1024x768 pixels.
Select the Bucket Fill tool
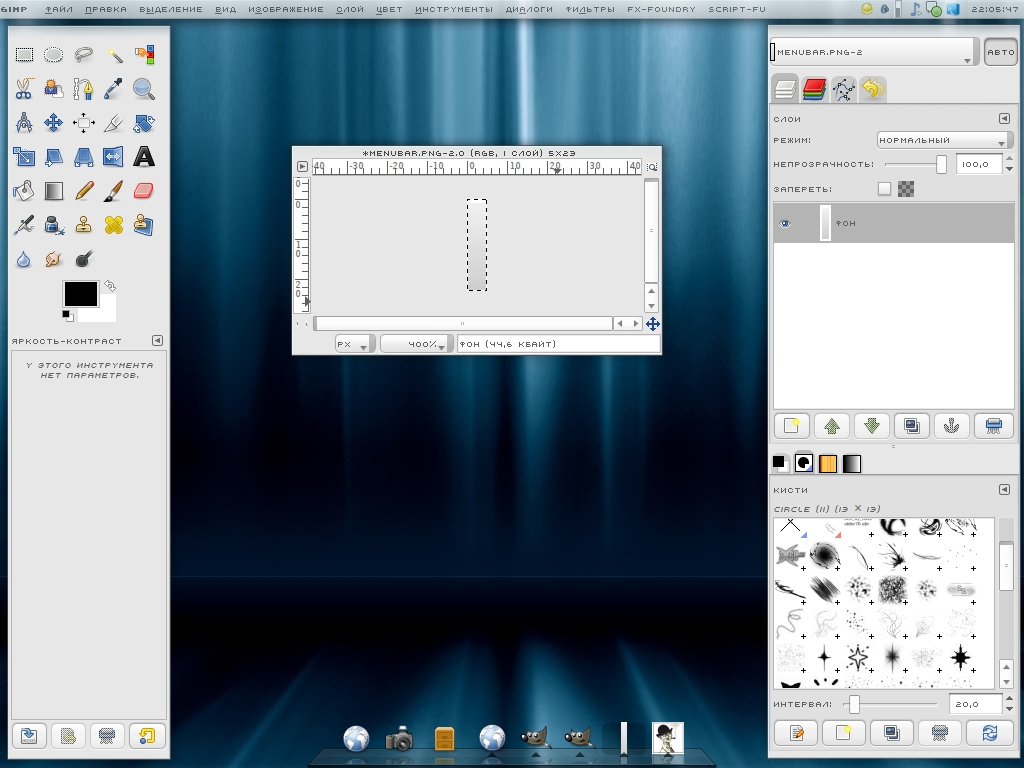[x=24, y=190]
